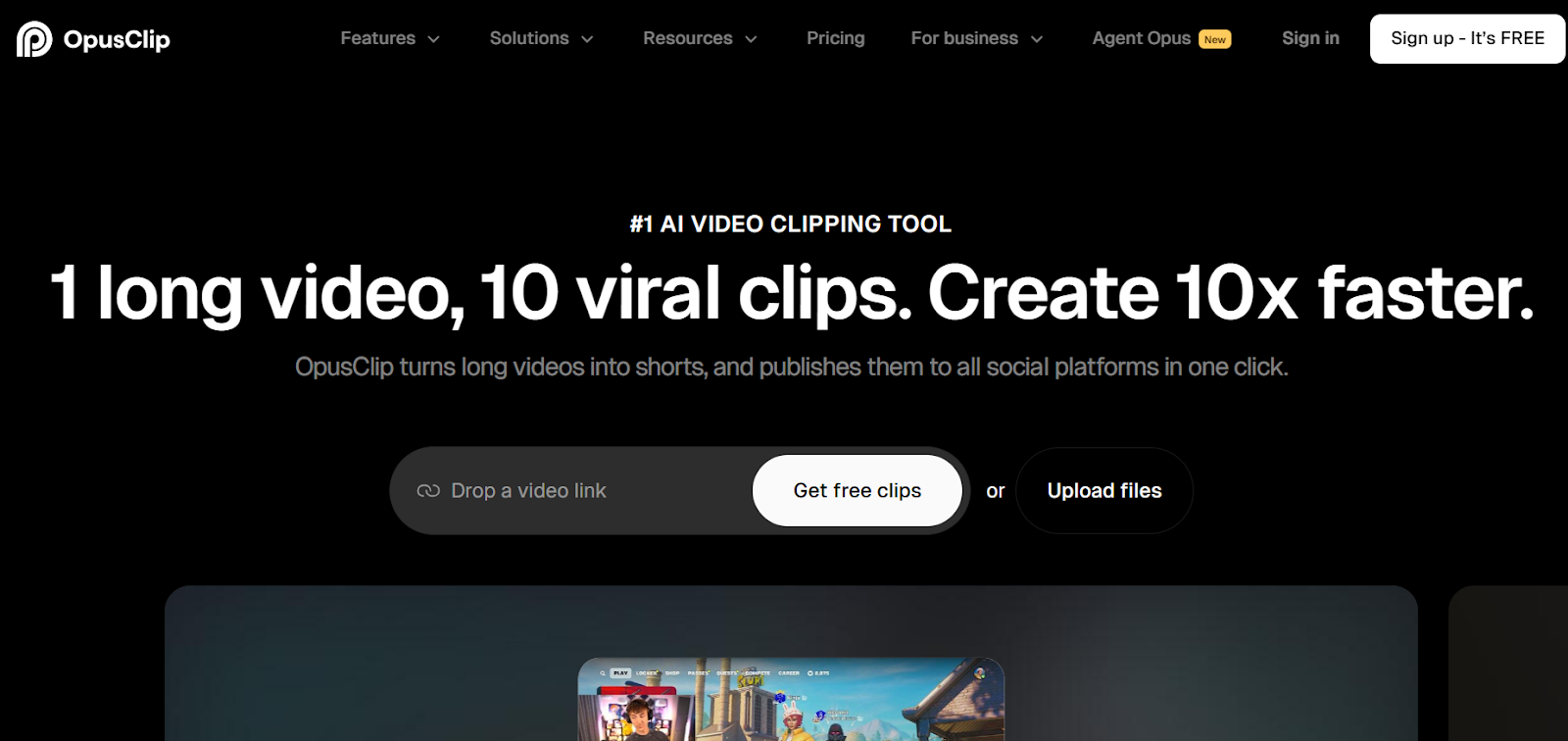Click the Upload files button
The height and width of the screenshot is (741, 1568).
[x=1104, y=490]
